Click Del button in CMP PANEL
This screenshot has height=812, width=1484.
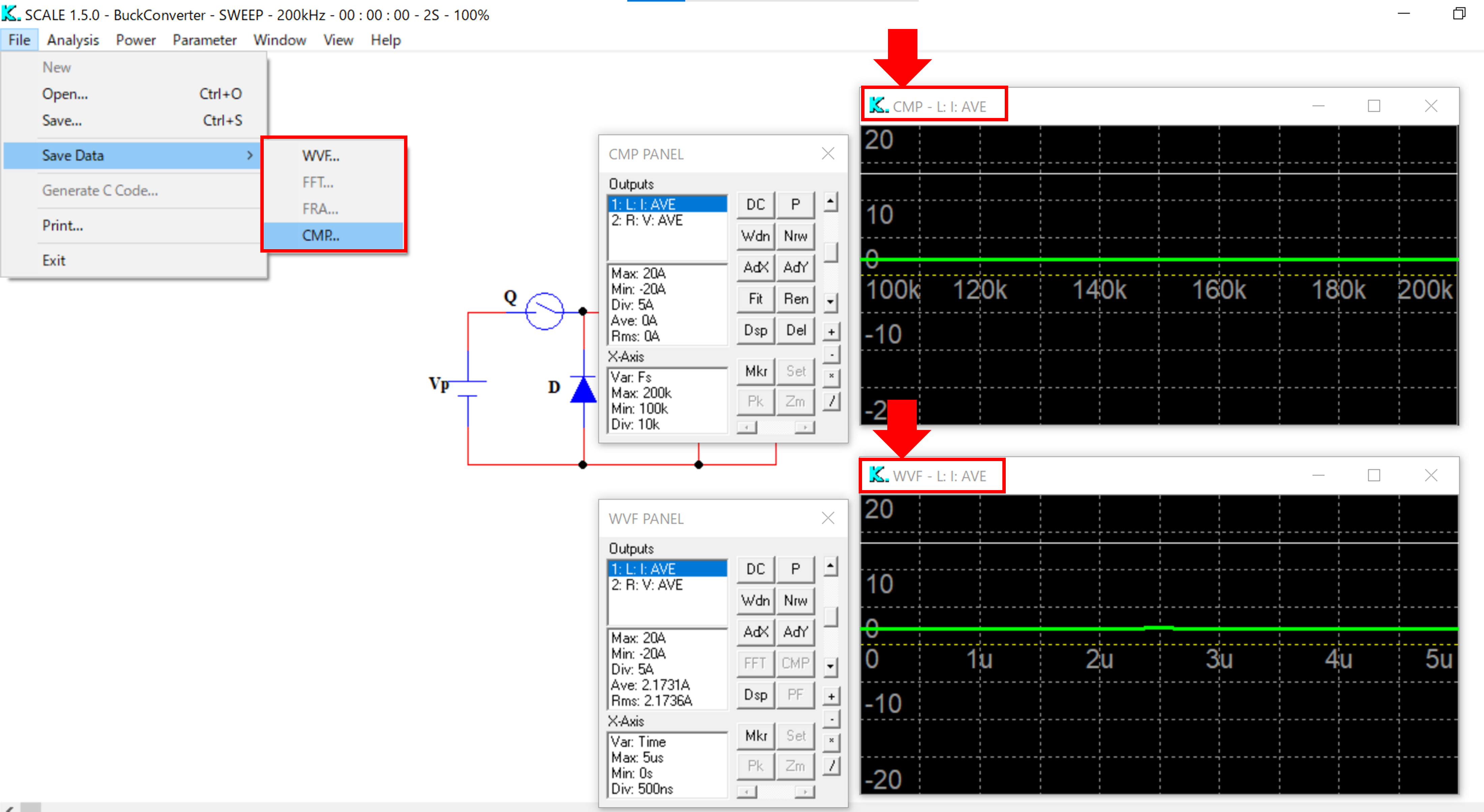[796, 331]
